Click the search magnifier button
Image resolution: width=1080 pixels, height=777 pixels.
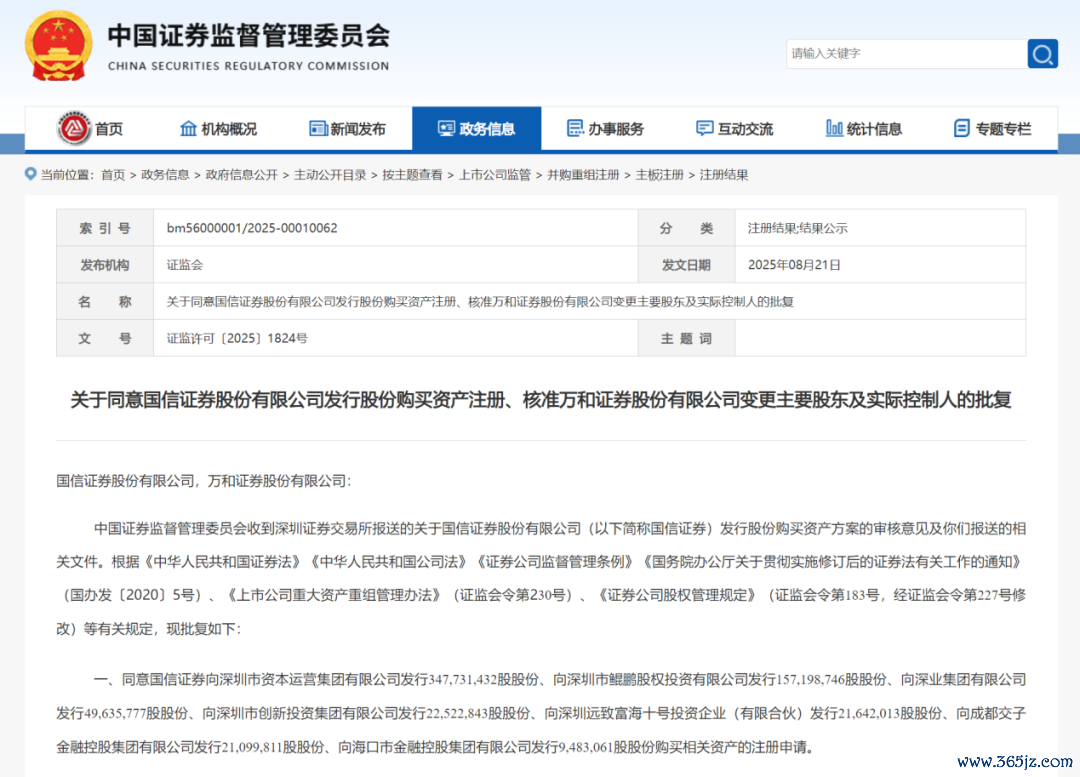(x=1042, y=54)
